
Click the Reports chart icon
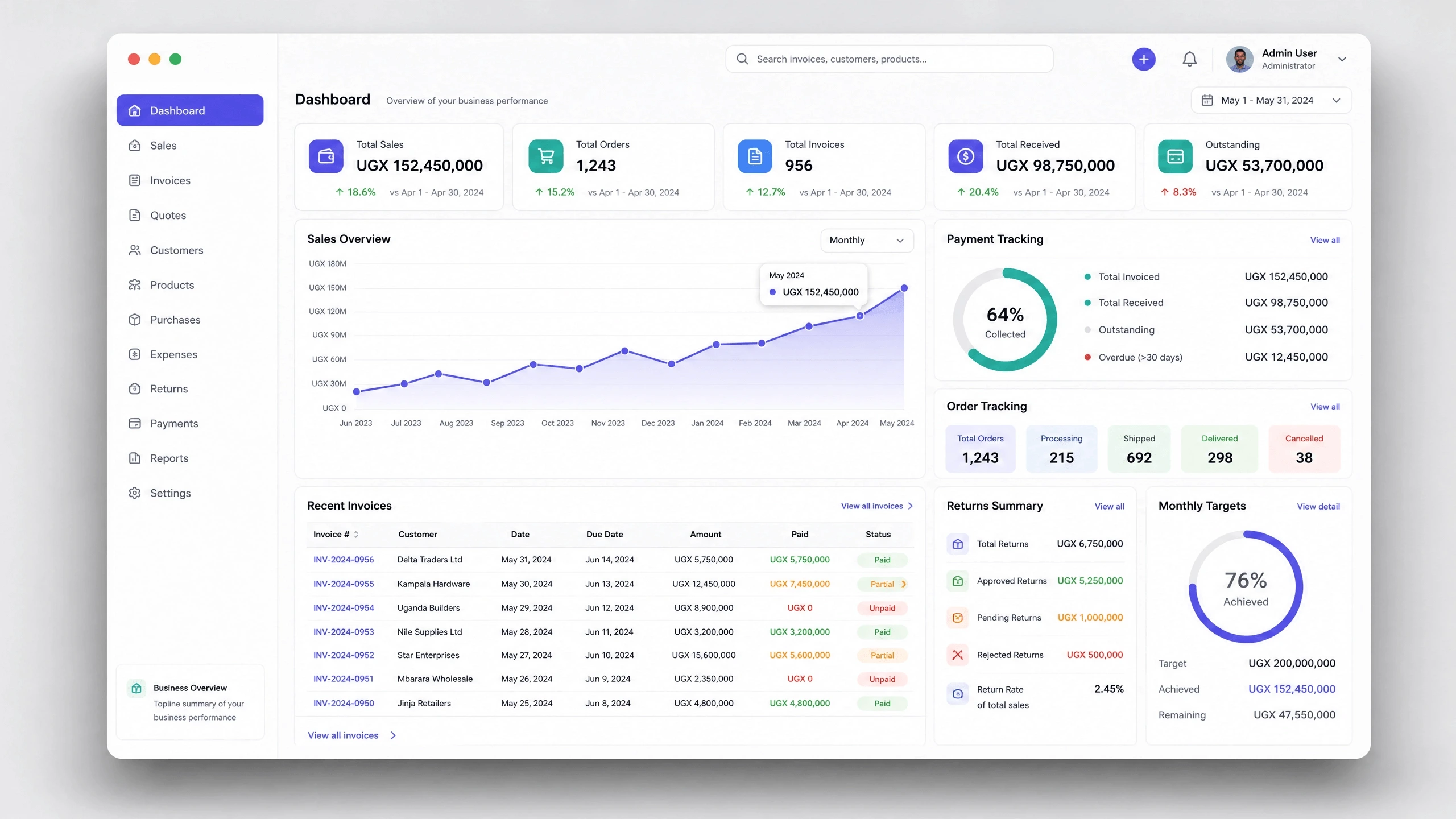click(x=135, y=458)
